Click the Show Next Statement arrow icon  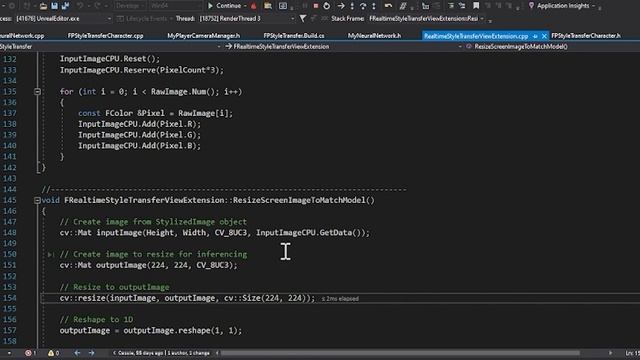(341, 6)
